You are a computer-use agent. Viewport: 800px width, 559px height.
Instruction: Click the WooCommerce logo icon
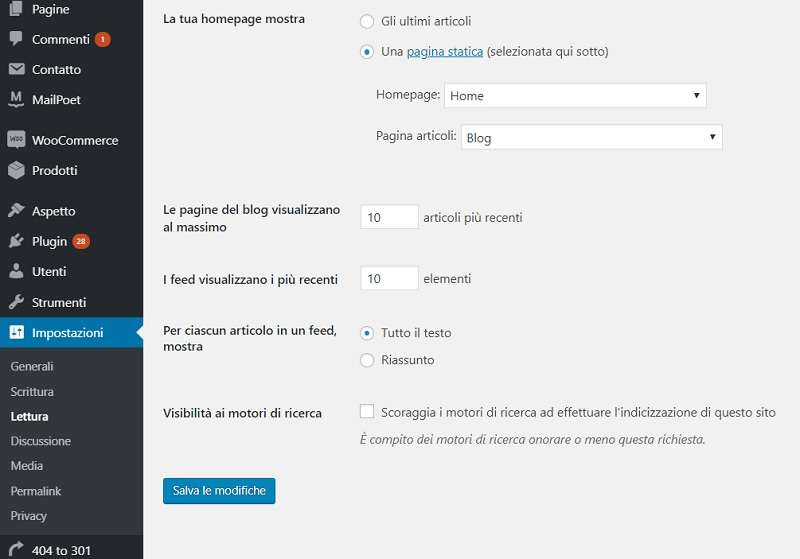pos(15,141)
